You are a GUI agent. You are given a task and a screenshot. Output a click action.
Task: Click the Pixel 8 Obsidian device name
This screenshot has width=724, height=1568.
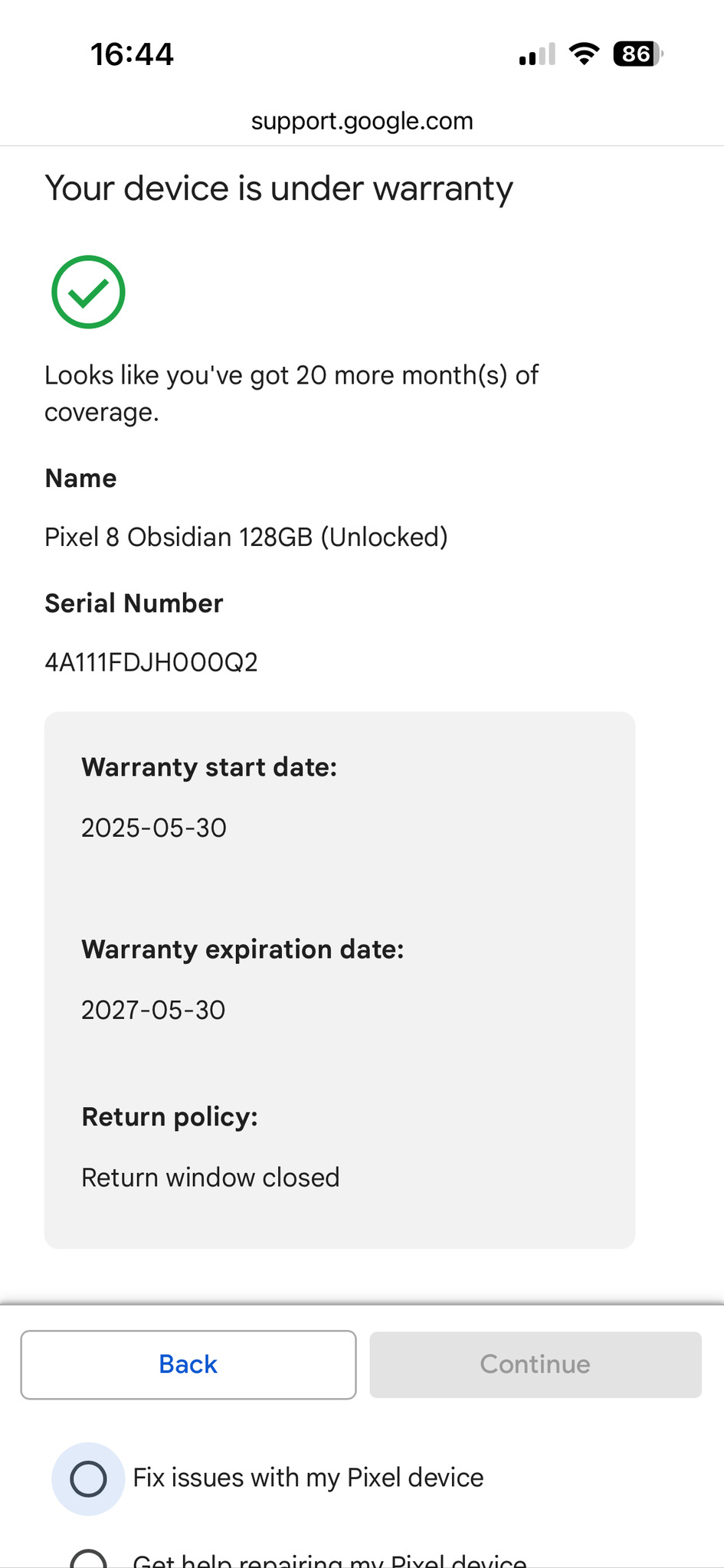tap(246, 537)
